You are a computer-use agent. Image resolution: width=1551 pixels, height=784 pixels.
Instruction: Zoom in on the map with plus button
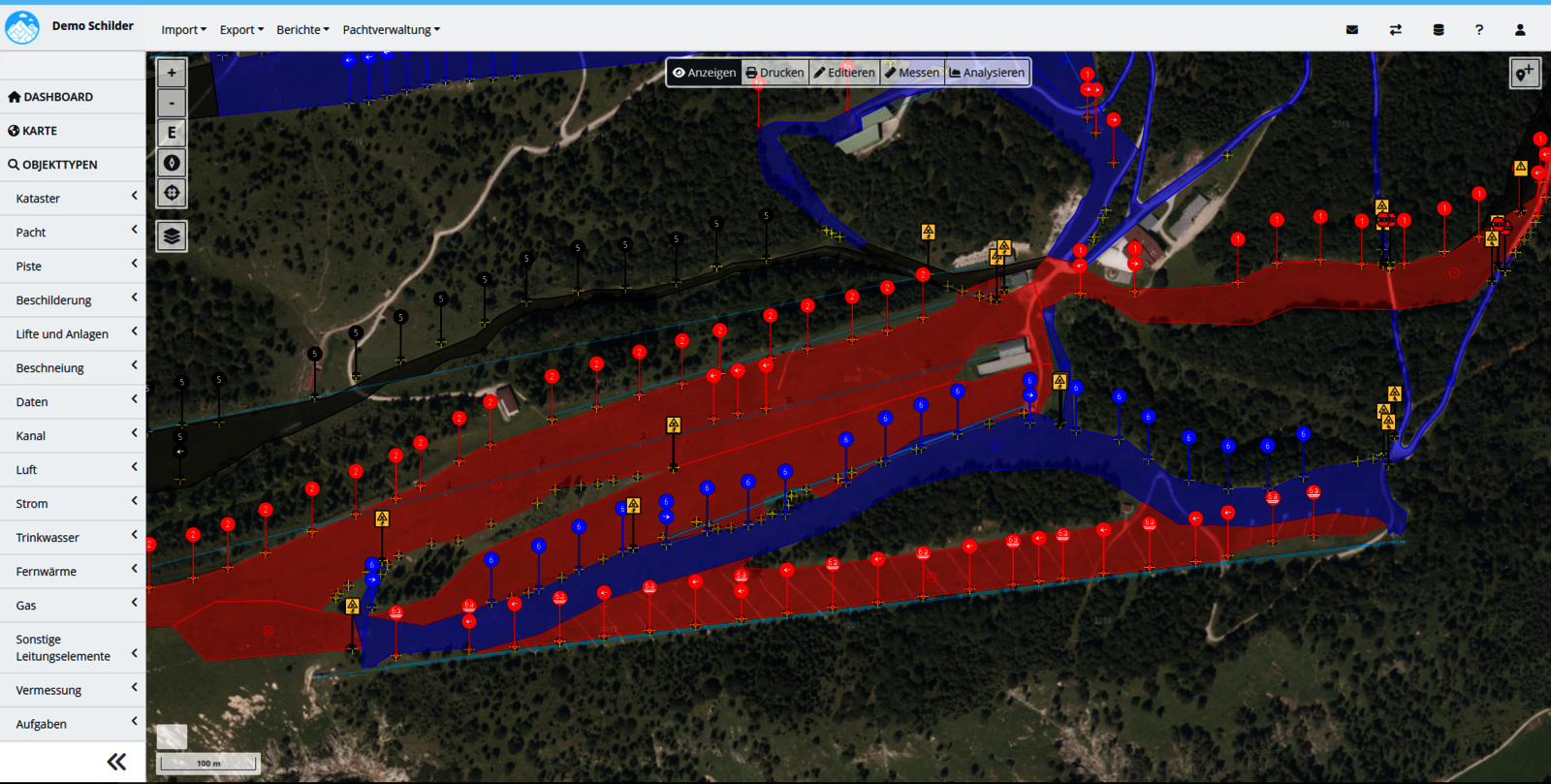point(172,73)
